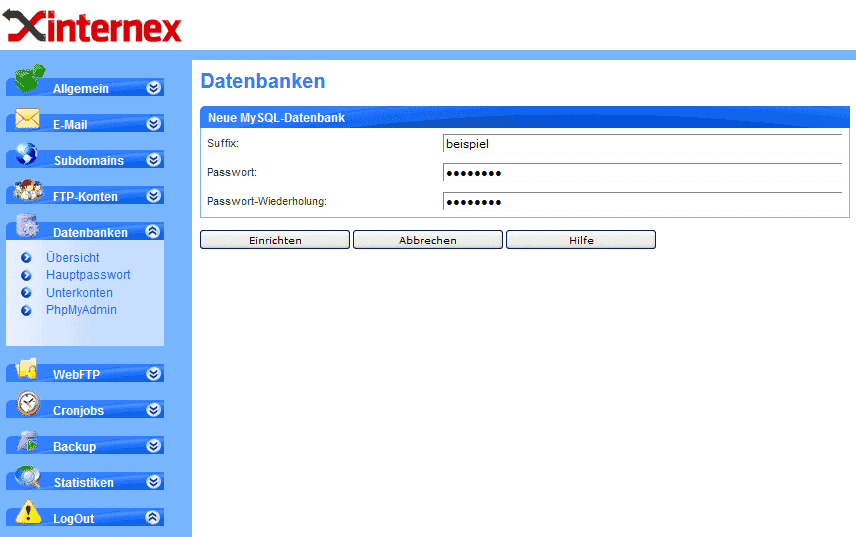Click the Cronjobs clock icon
The width and height of the screenshot is (856, 537).
pos(28,404)
